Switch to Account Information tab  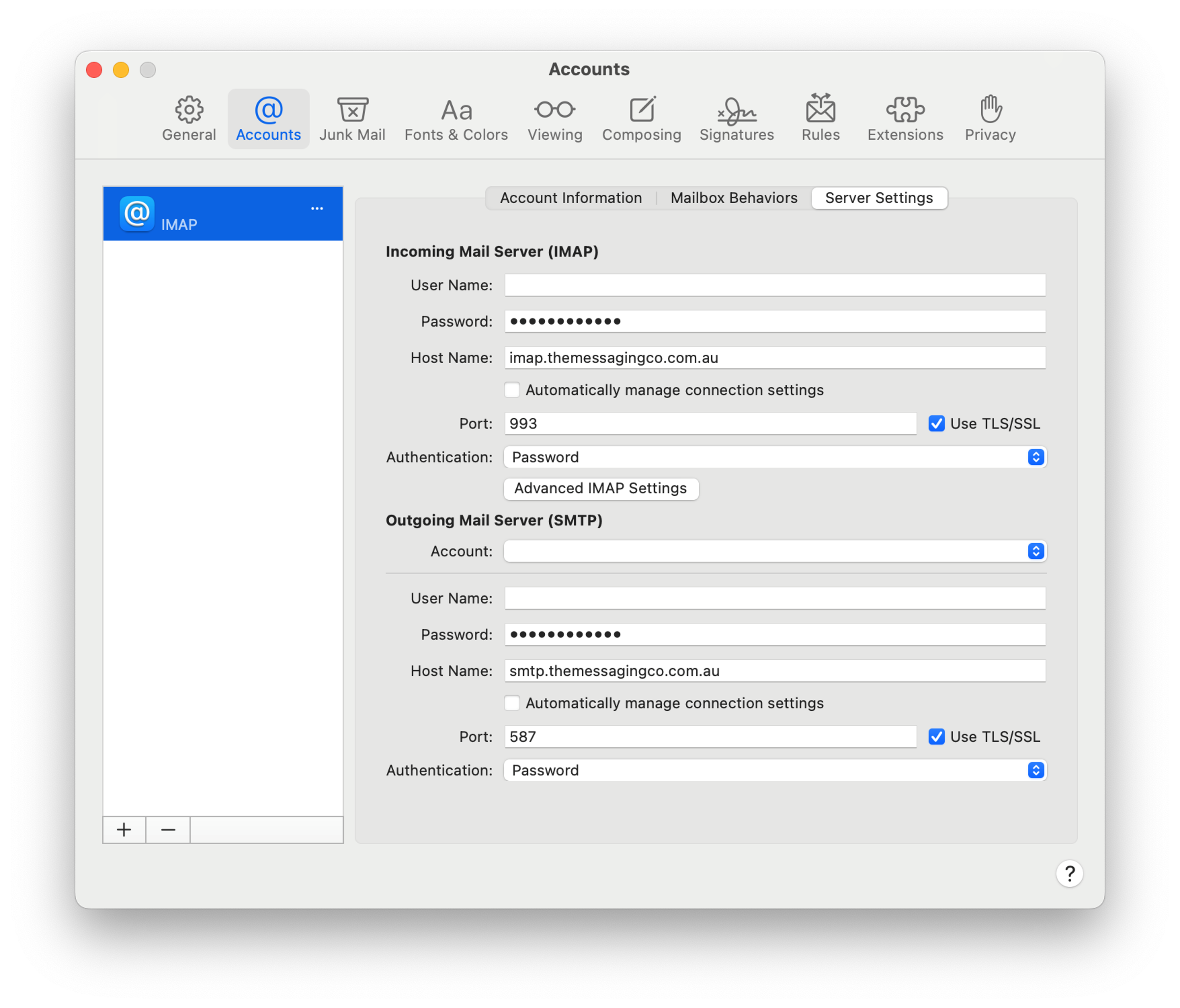570,198
